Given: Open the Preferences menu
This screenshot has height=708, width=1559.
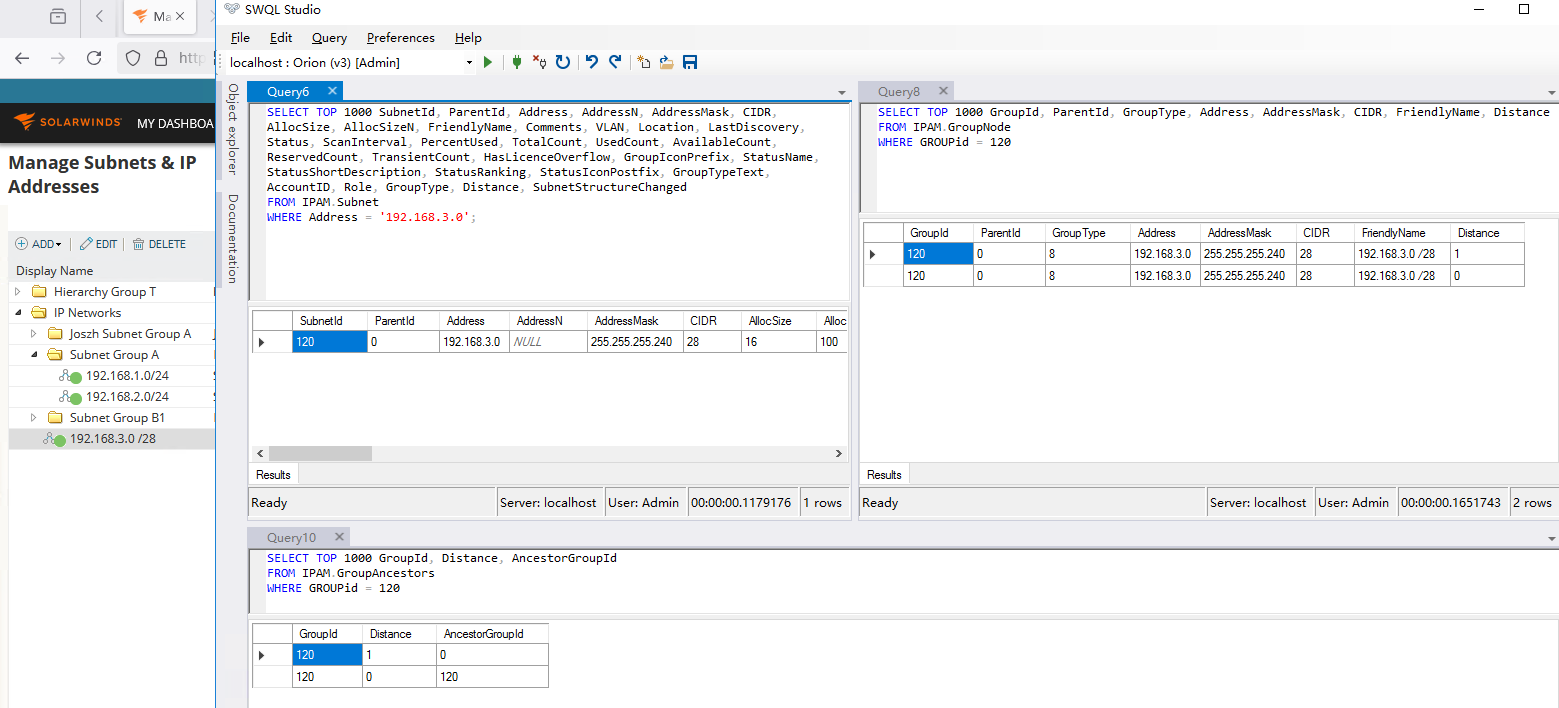Looking at the screenshot, I should tap(400, 38).
